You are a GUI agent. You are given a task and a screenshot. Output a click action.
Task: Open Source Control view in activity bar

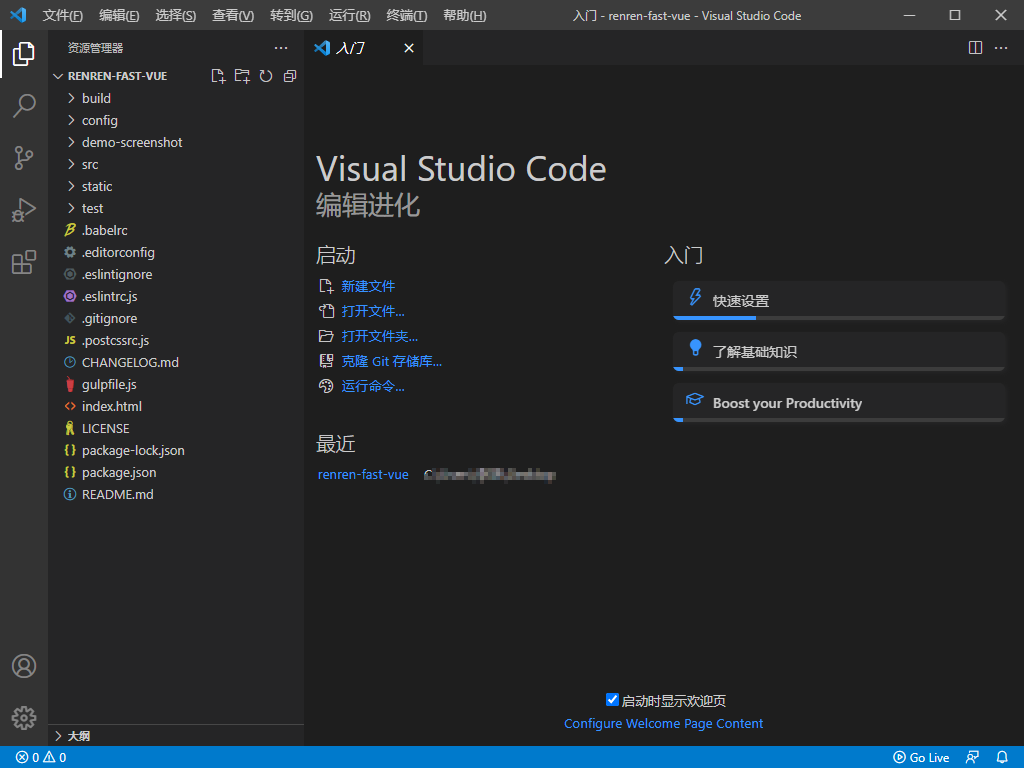pyautogui.click(x=24, y=158)
